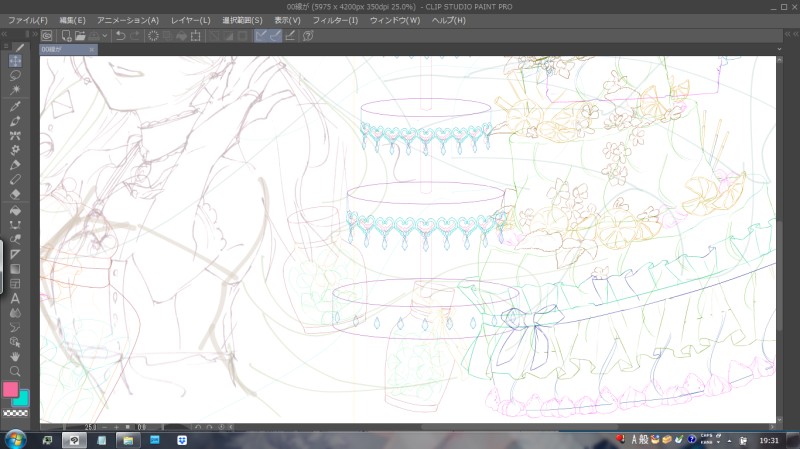Zoom in with the plus button in status bar
The image size is (800, 449).
[116, 427]
